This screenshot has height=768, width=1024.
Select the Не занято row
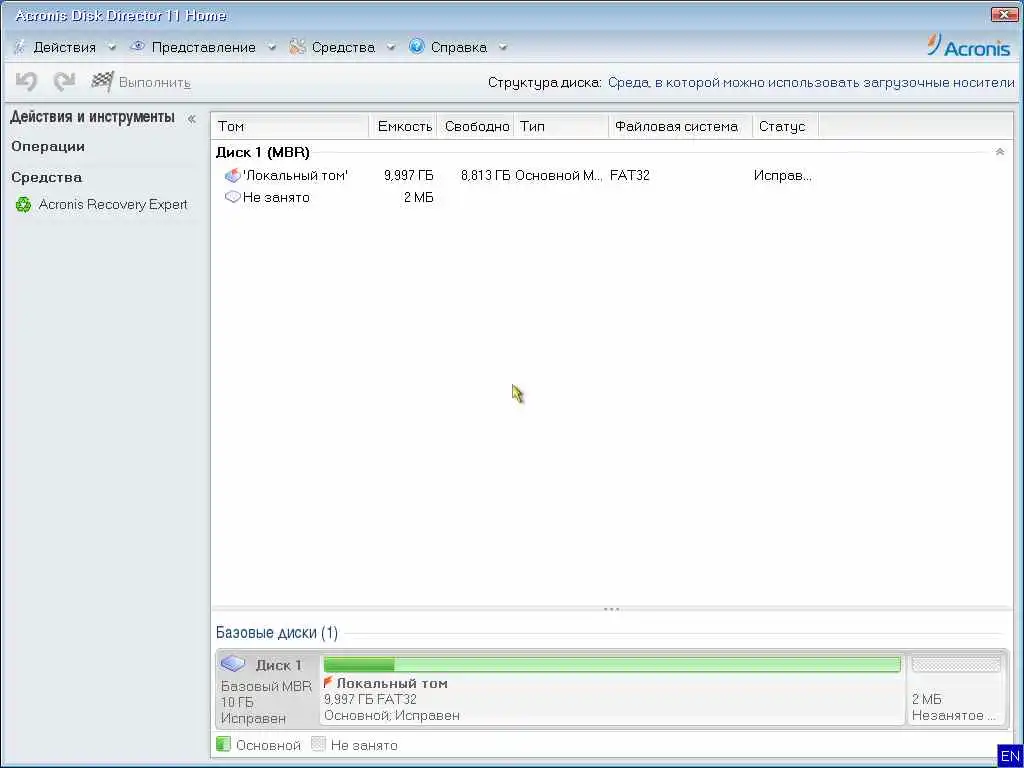click(x=611, y=197)
